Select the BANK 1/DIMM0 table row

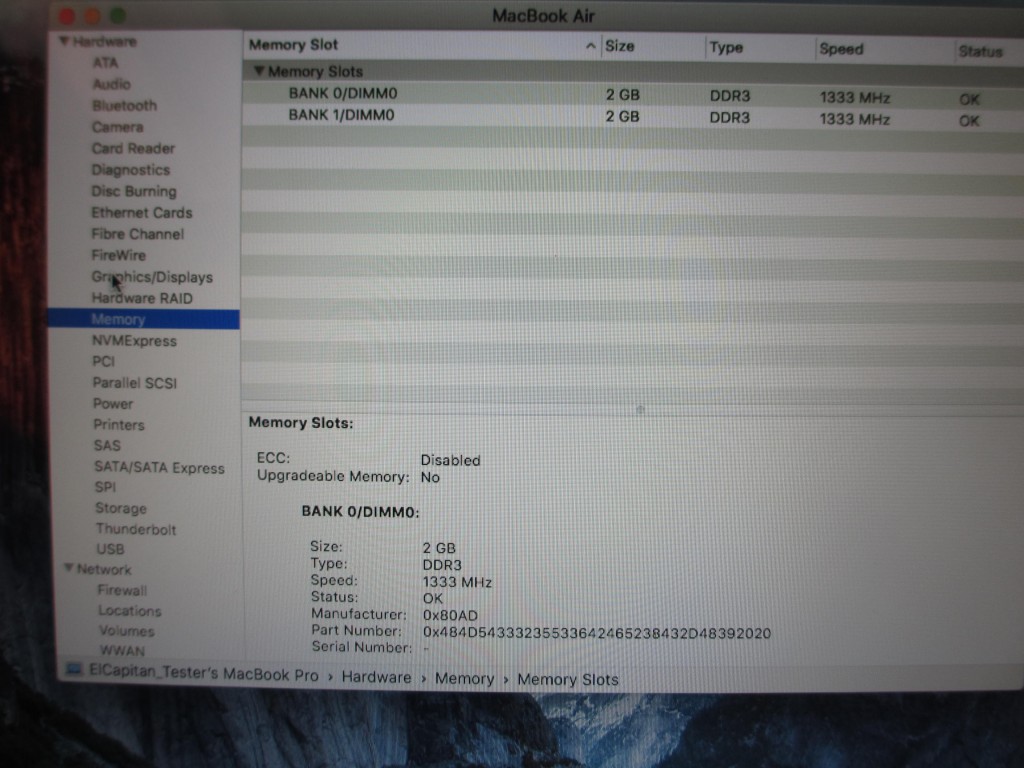click(633, 117)
